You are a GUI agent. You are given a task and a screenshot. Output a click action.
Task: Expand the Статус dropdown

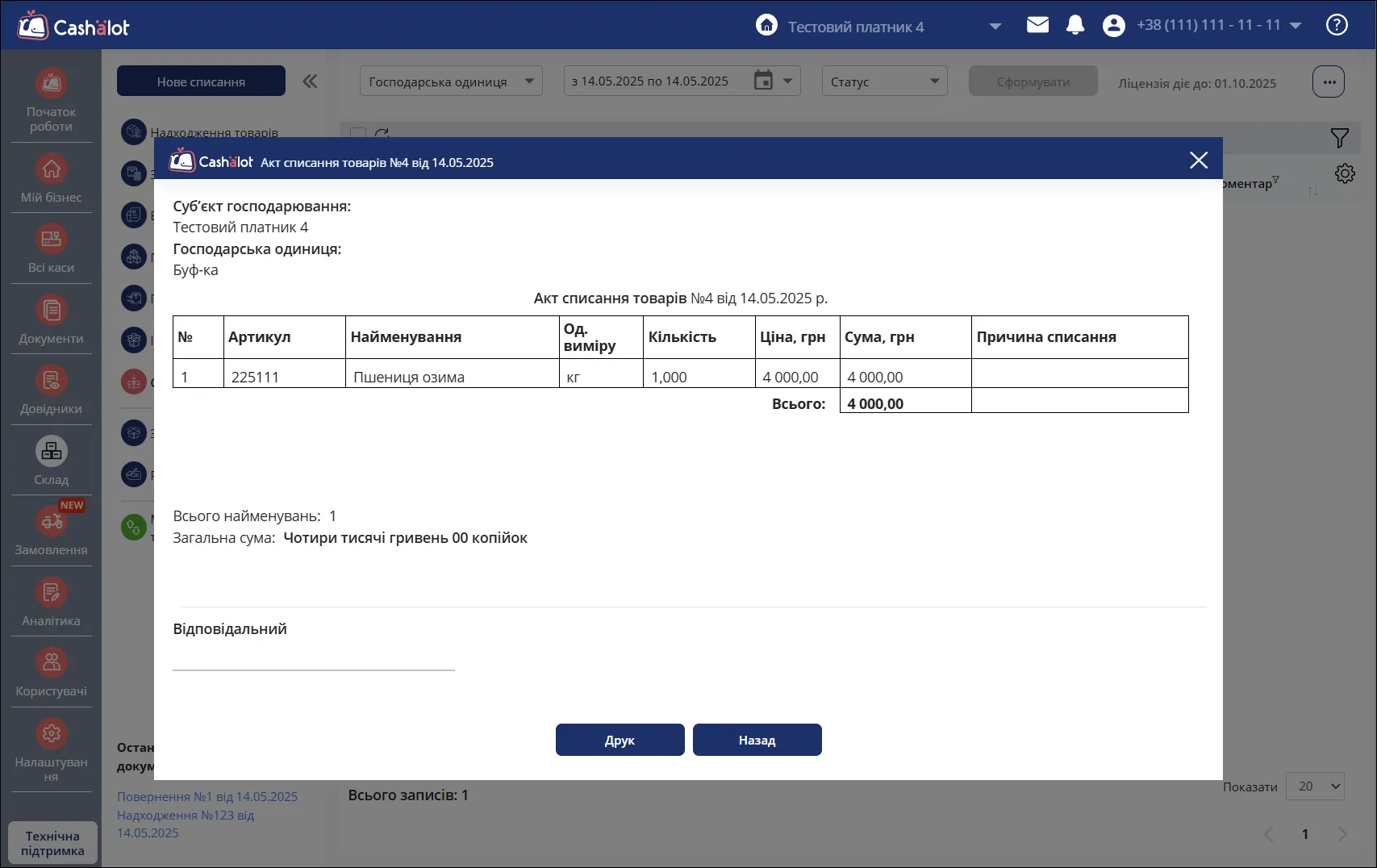tap(884, 81)
